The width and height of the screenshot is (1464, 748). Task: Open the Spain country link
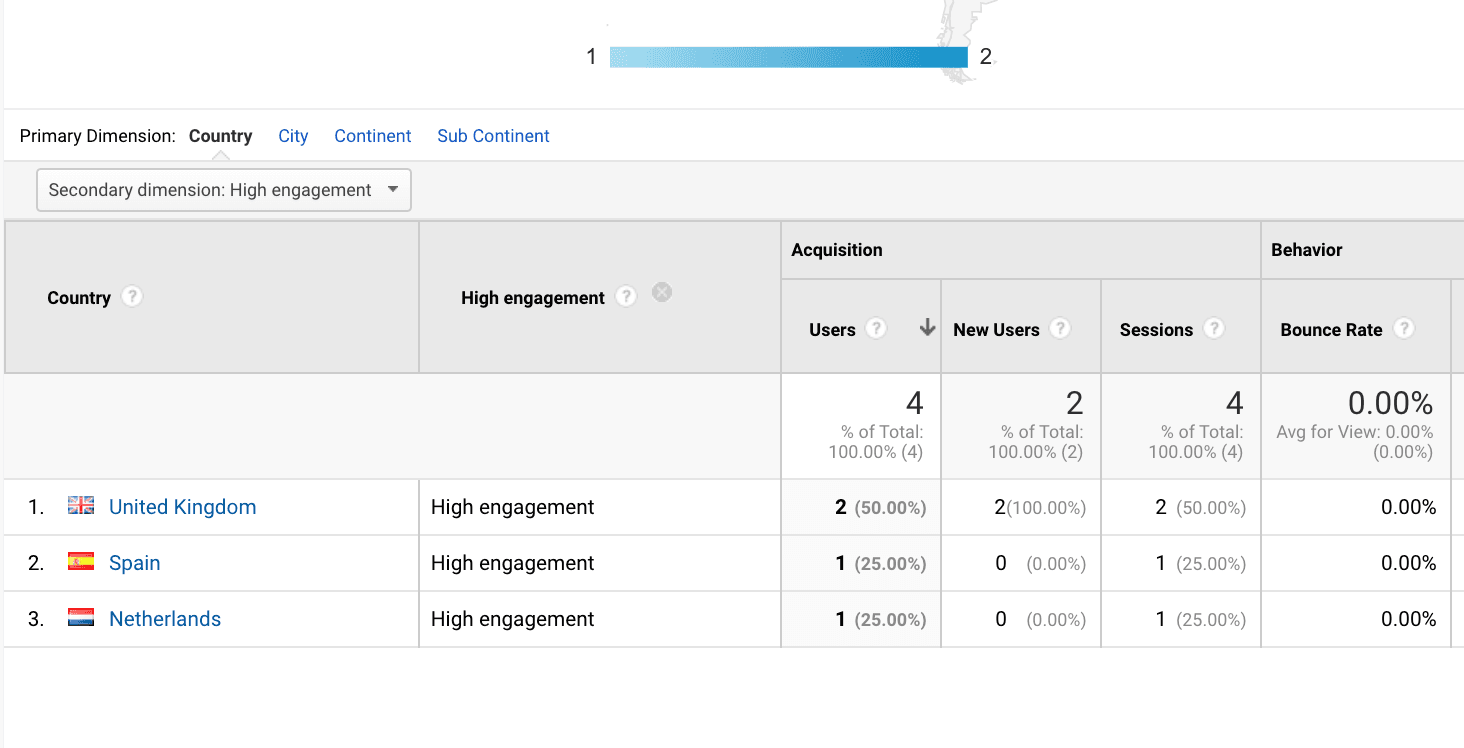pyautogui.click(x=135, y=563)
